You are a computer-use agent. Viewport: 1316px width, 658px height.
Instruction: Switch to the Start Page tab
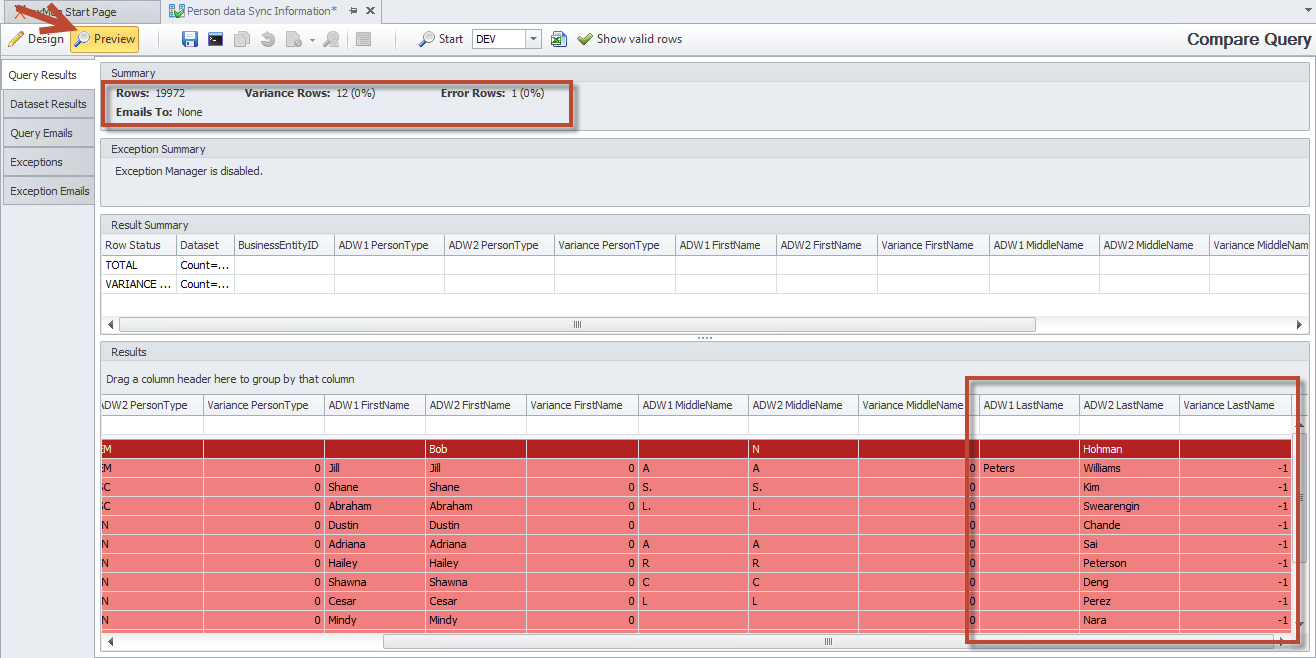(80, 12)
